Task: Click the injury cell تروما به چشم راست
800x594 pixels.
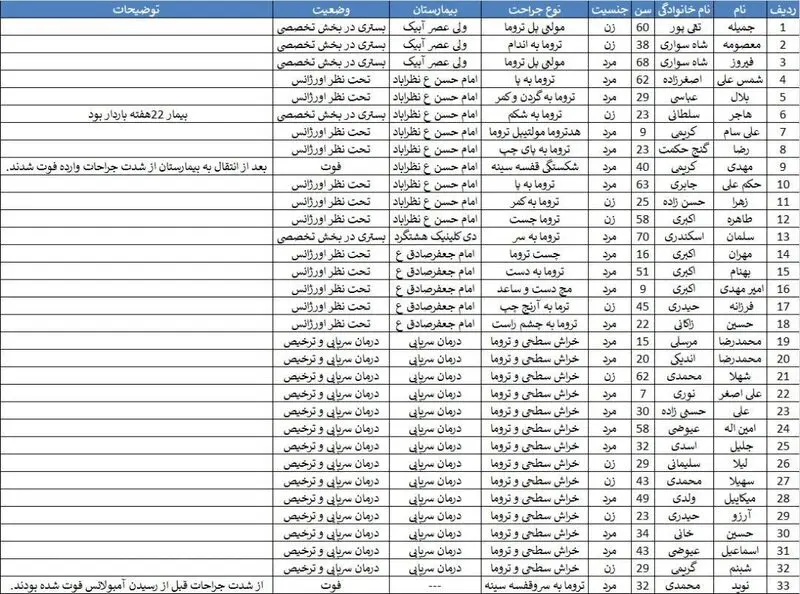Action: click(x=535, y=324)
